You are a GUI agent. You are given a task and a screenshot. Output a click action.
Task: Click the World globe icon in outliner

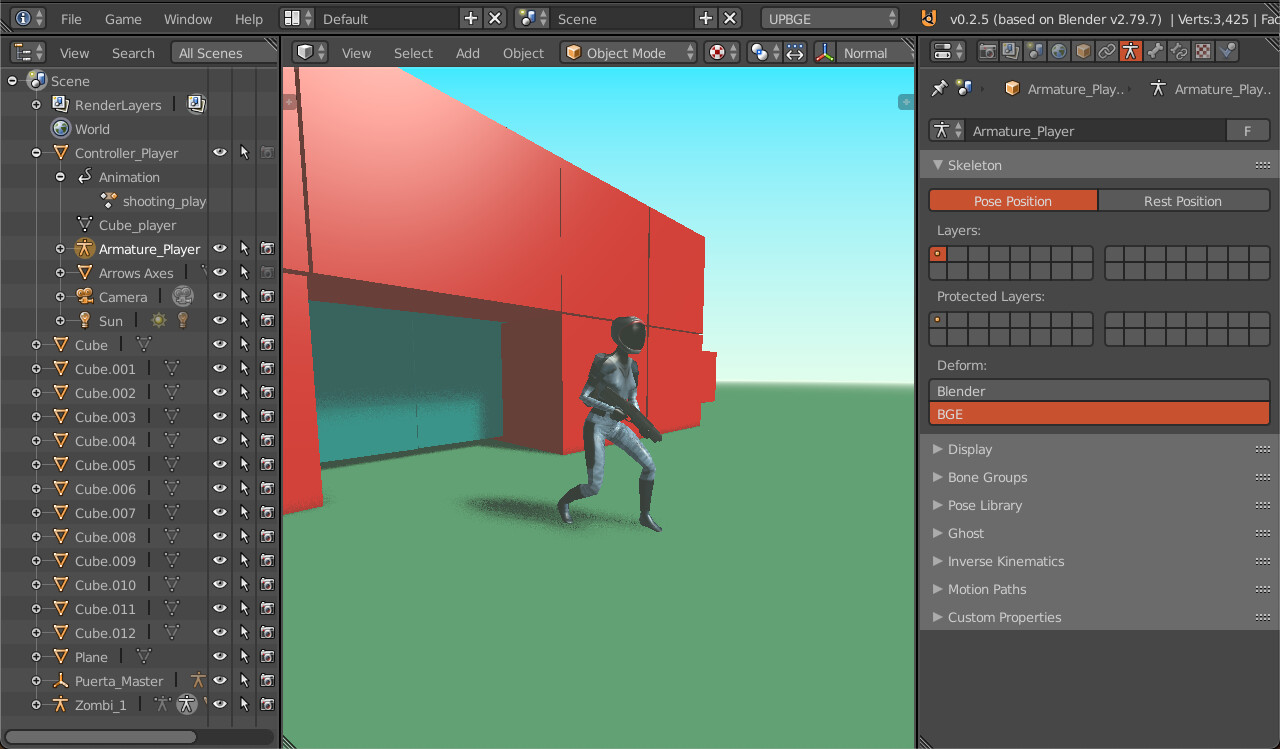pyautogui.click(x=61, y=128)
